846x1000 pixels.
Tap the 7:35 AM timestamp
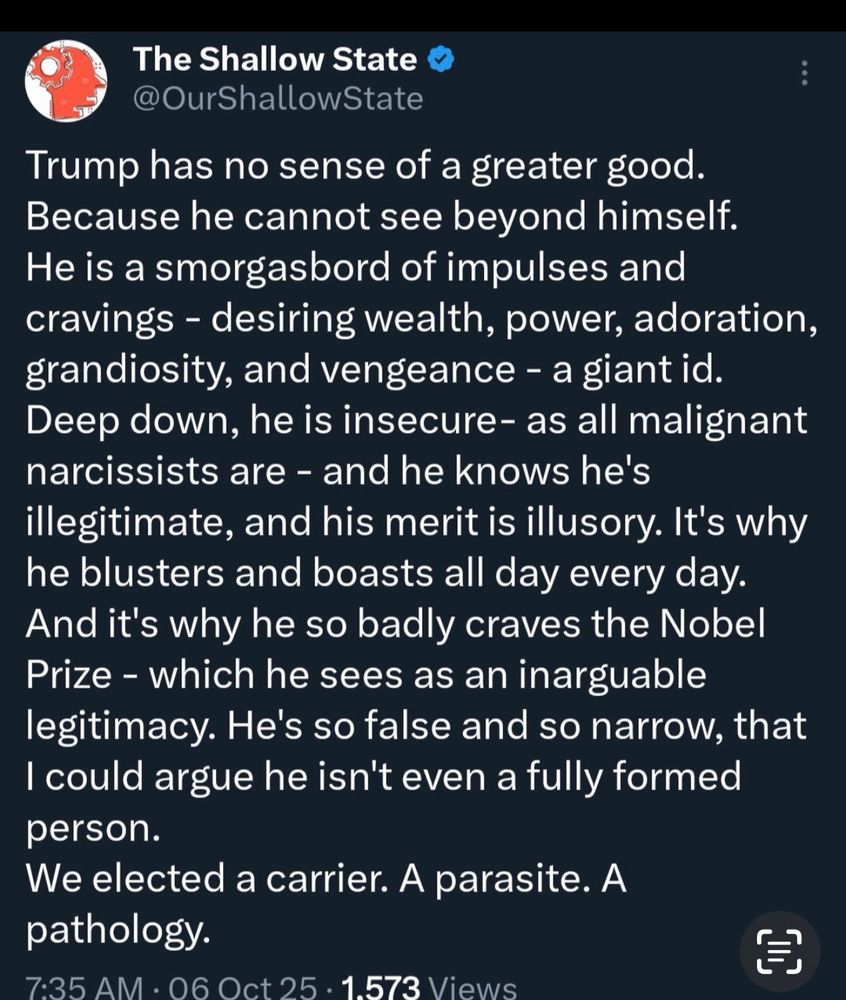pyautogui.click(x=84, y=987)
